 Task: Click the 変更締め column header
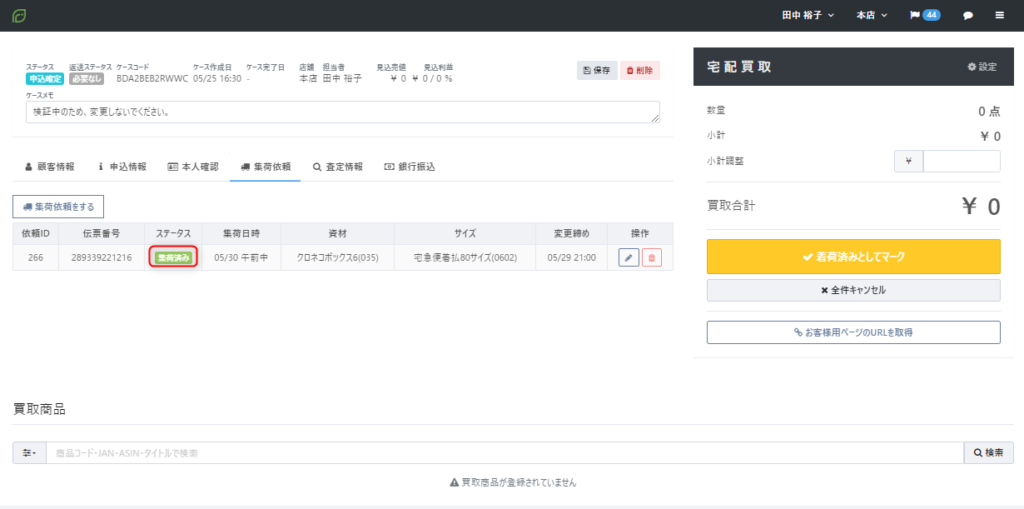(571, 233)
